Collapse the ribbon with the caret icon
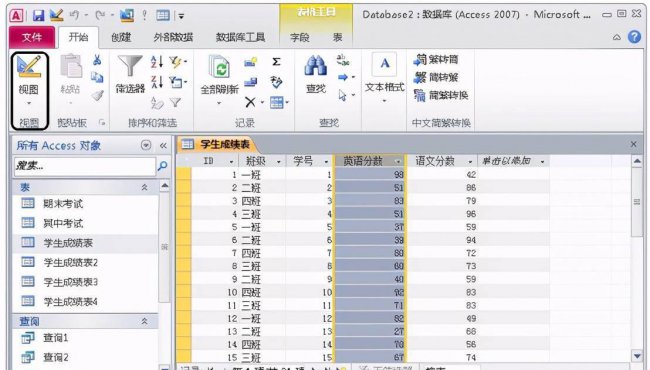The image size is (650, 370). coord(617,37)
